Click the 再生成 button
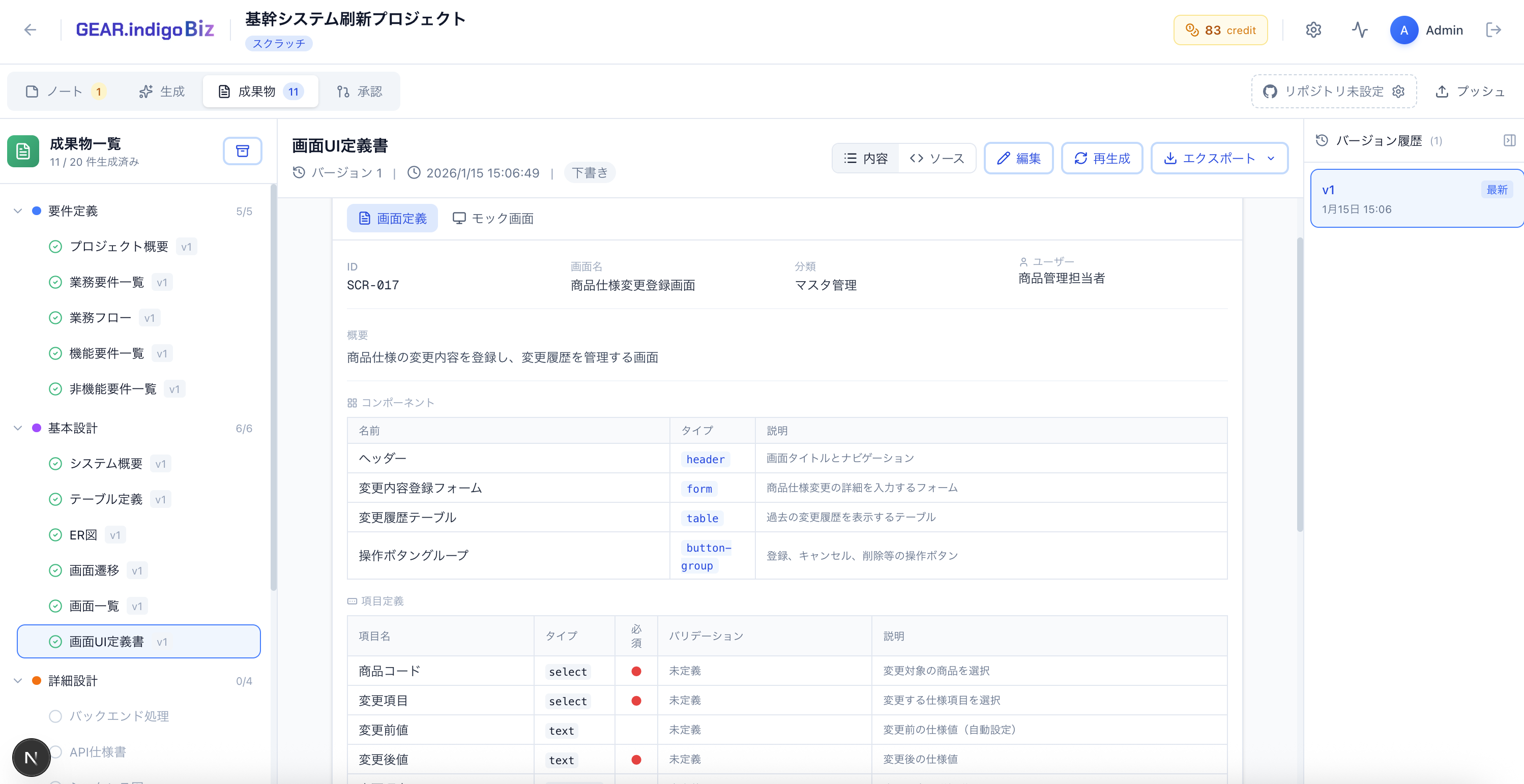The height and width of the screenshot is (784, 1524). click(1102, 159)
